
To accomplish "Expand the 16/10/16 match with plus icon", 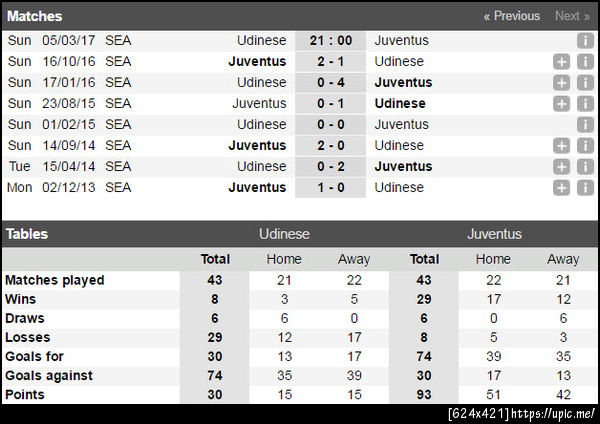I will tap(562, 62).
